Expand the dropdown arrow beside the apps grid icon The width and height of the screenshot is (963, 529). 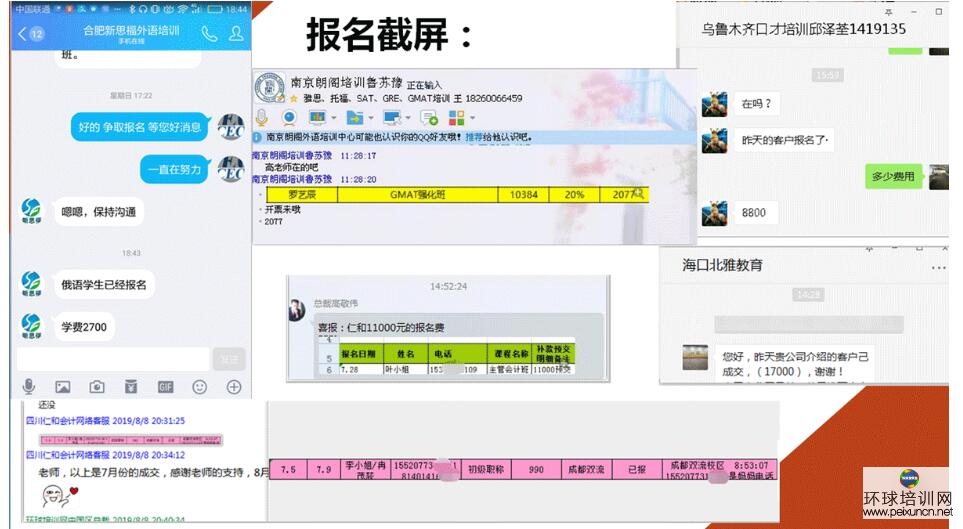(472, 118)
